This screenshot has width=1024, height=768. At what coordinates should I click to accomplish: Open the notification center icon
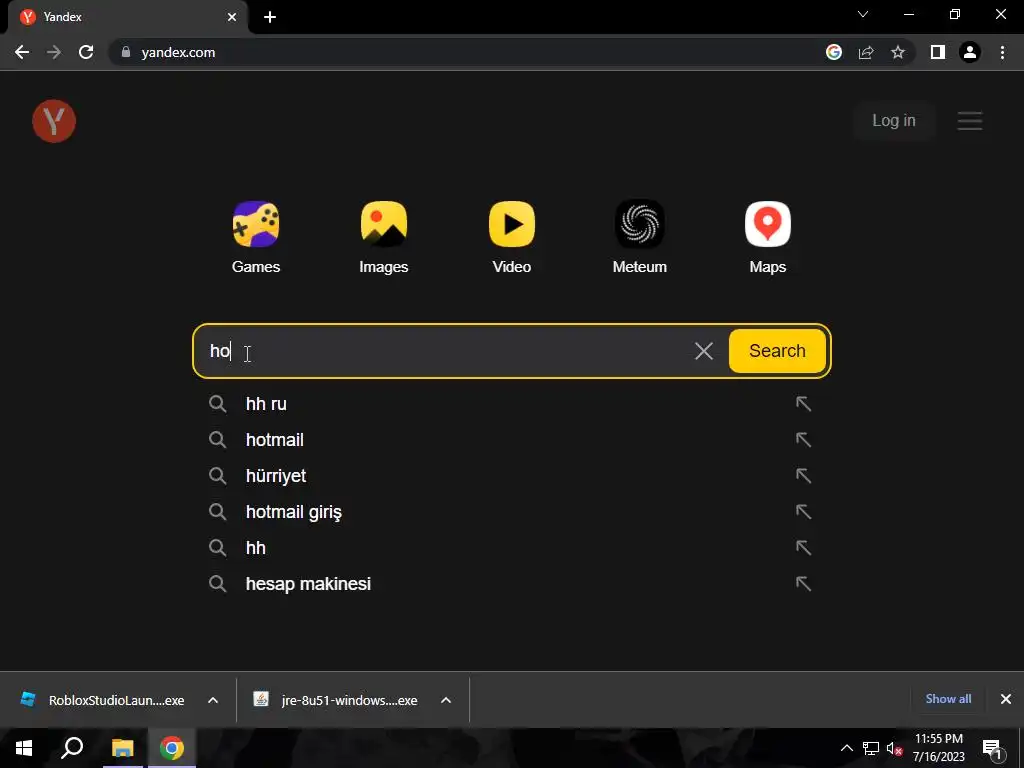tap(992, 748)
